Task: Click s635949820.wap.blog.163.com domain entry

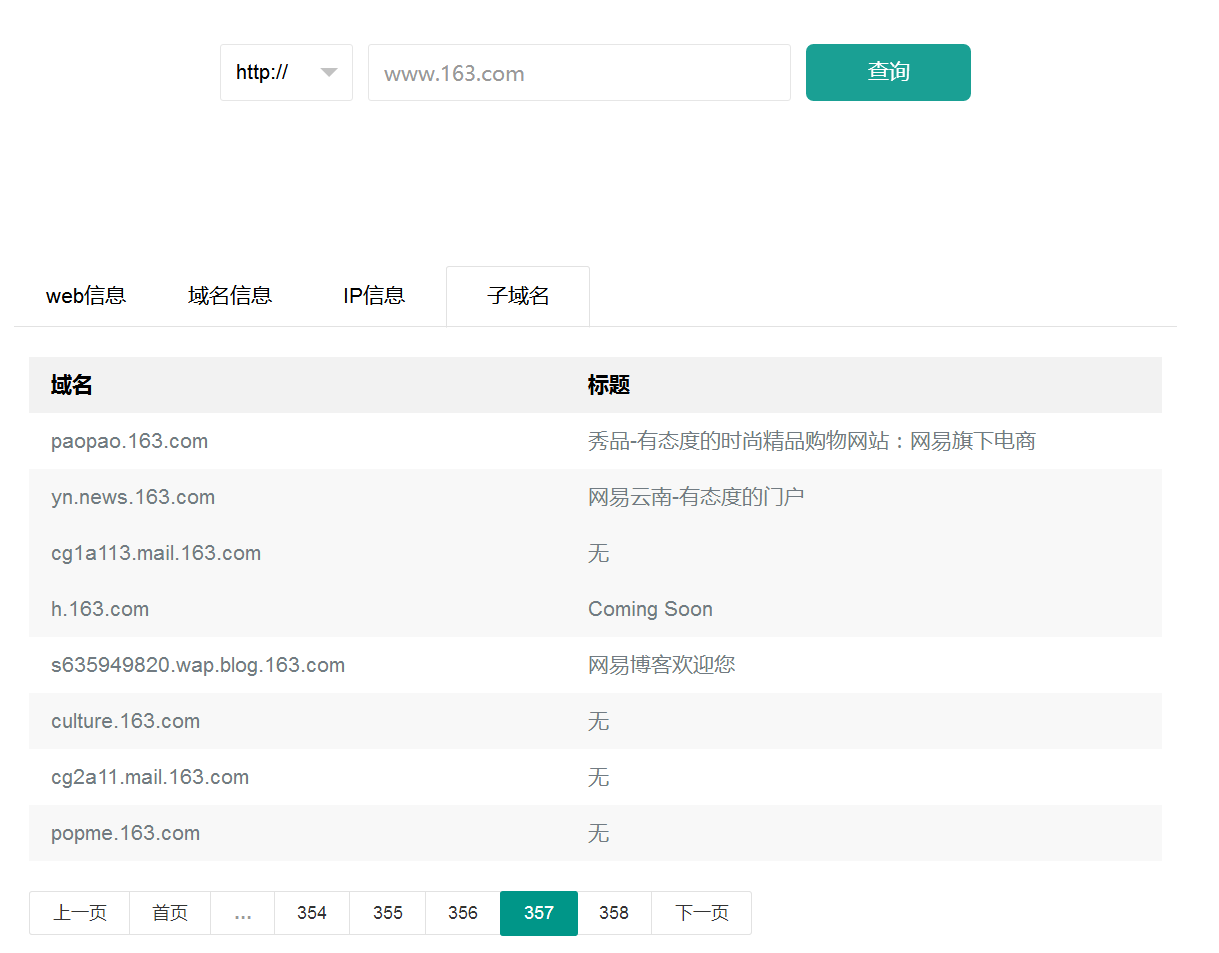Action: 198,665
